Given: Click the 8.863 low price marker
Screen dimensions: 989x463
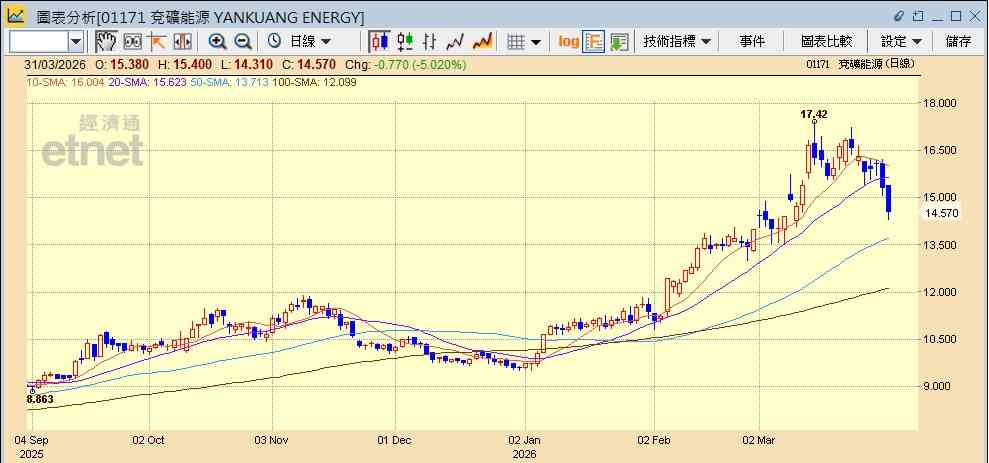Looking at the screenshot, I should coord(40,399).
